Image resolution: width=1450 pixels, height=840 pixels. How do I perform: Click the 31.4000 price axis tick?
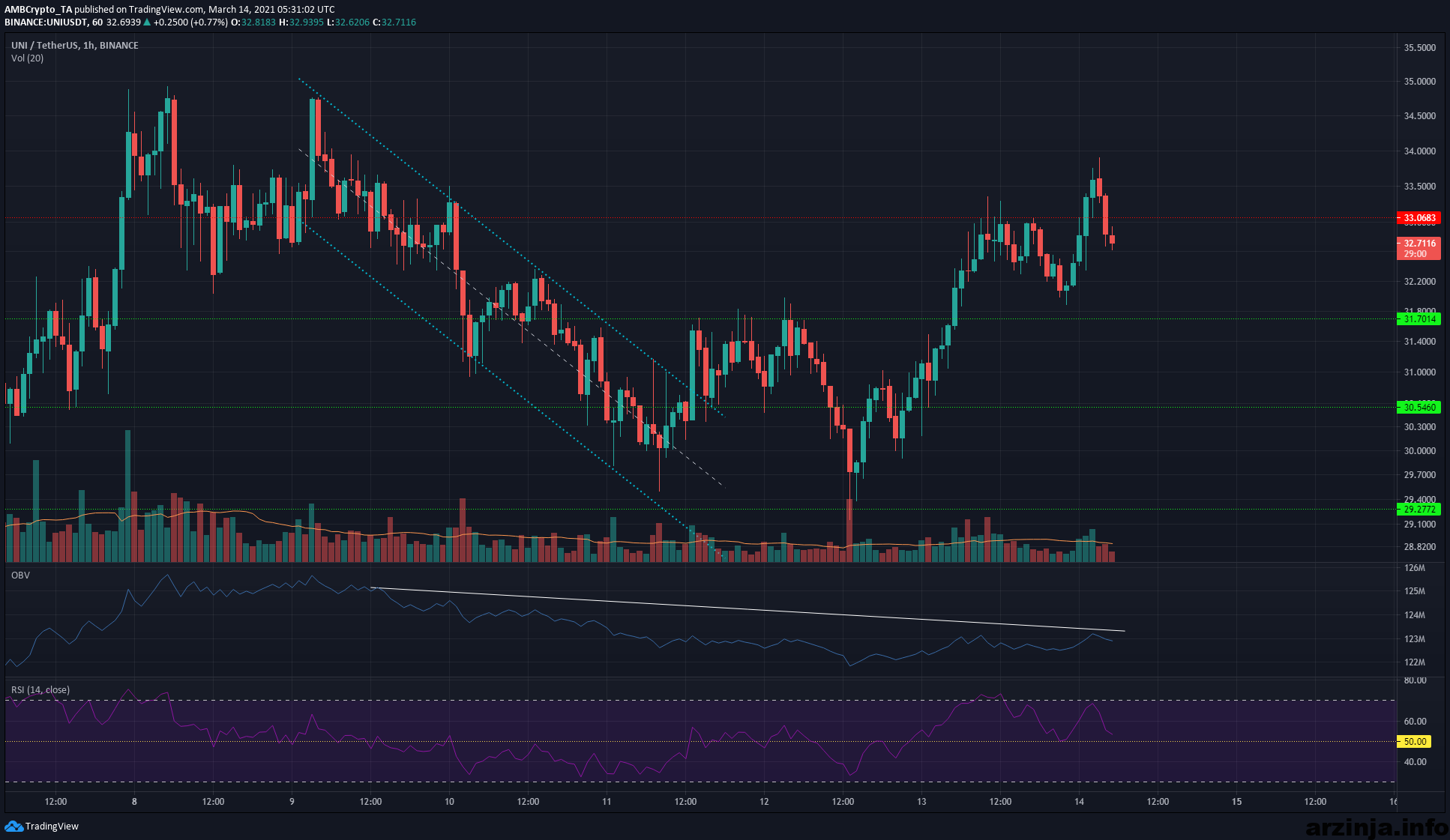click(x=1419, y=341)
